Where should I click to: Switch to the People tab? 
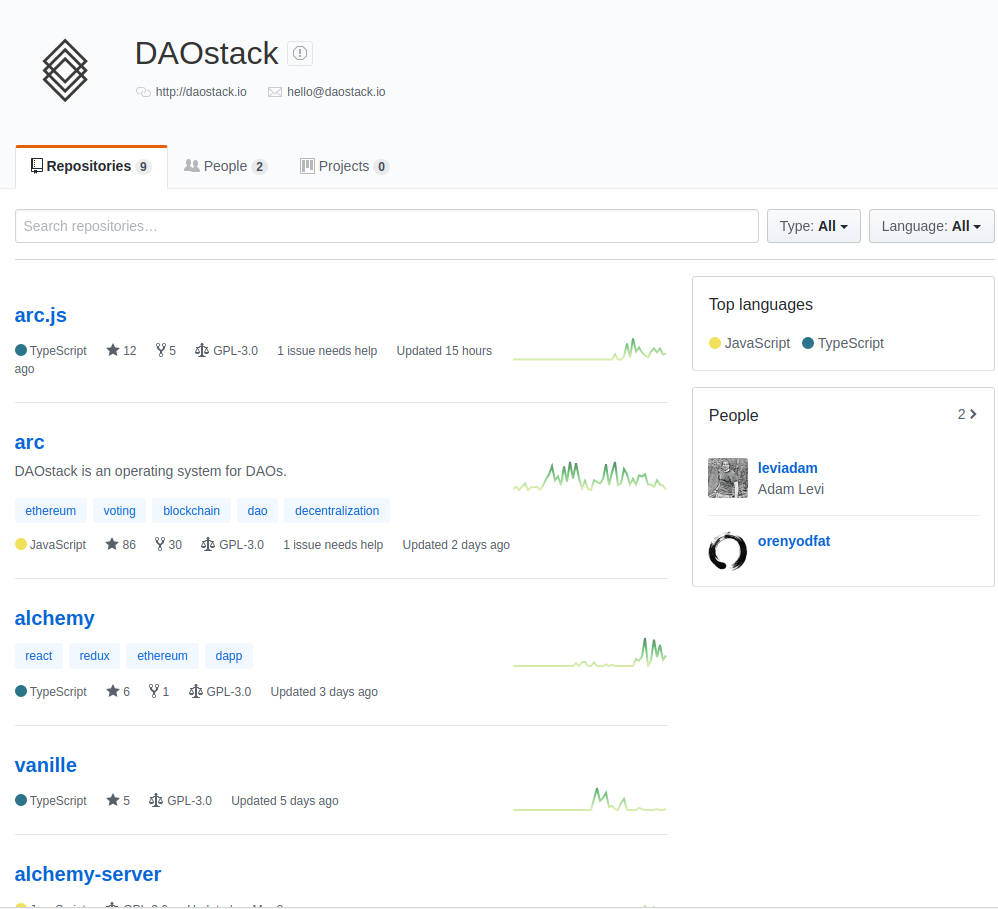click(226, 167)
